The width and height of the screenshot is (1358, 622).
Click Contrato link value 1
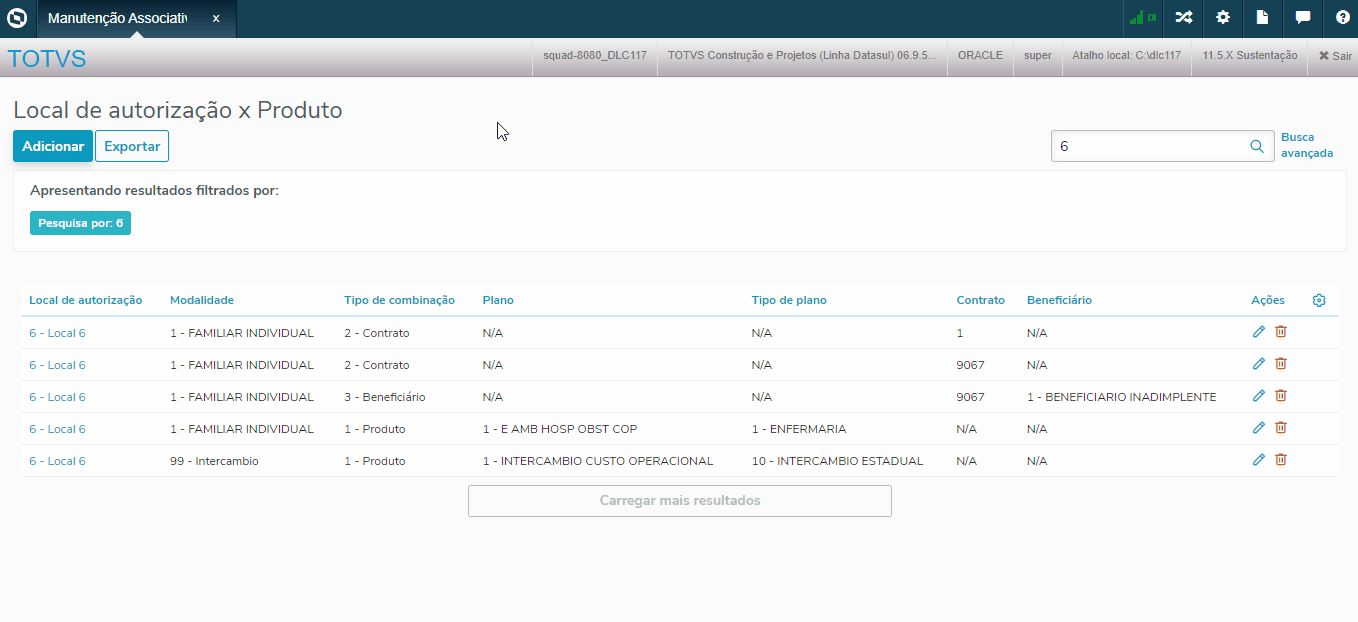[x=960, y=333]
